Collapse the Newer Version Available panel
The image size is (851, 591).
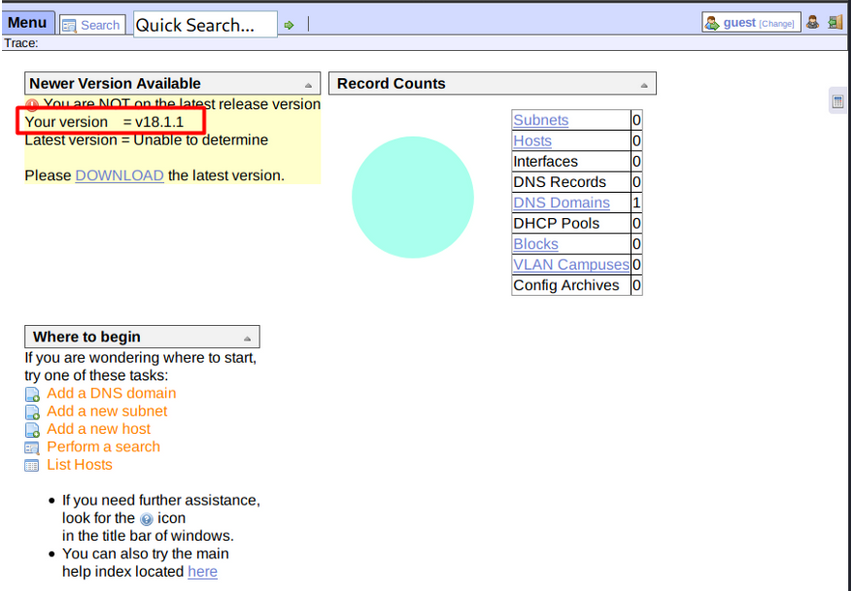[308, 85]
